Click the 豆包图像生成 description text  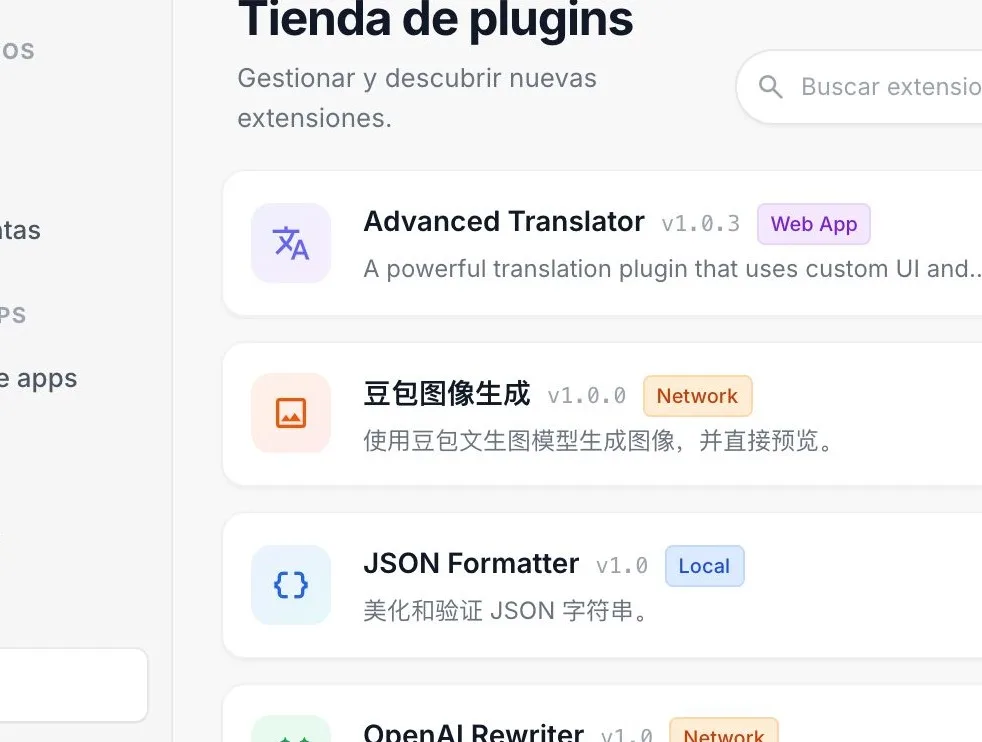[598, 441]
